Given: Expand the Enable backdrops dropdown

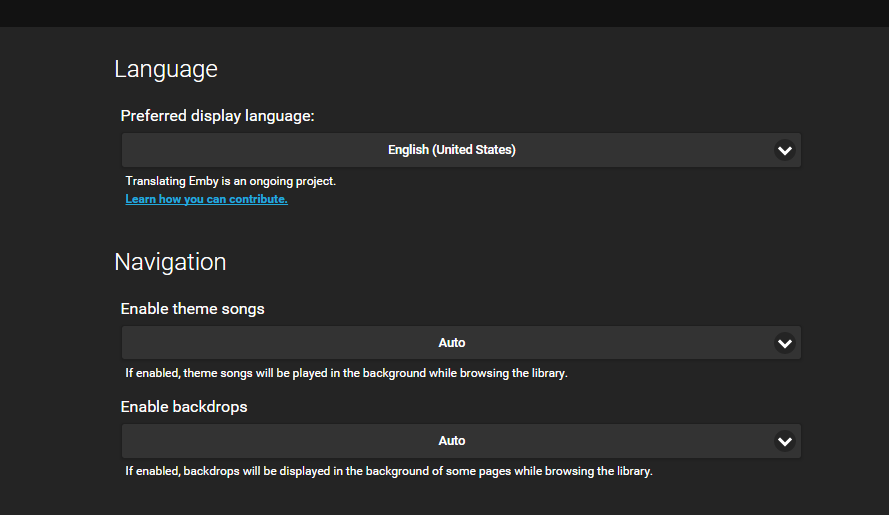Looking at the screenshot, I should point(461,441).
